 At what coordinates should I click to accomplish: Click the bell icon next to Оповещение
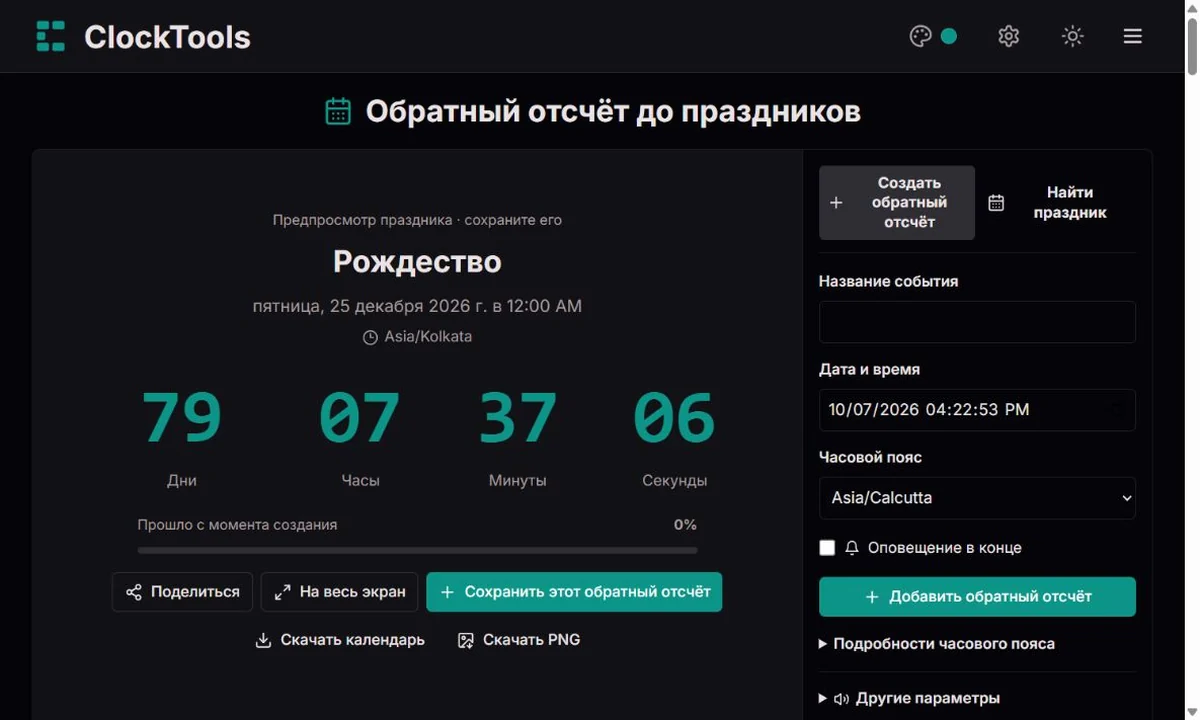[852, 548]
